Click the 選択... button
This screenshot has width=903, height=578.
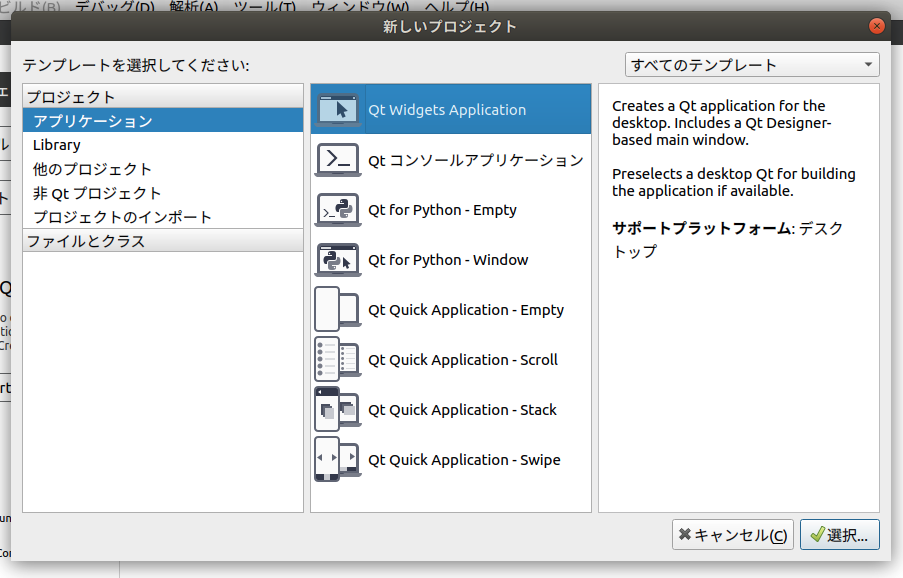840,535
